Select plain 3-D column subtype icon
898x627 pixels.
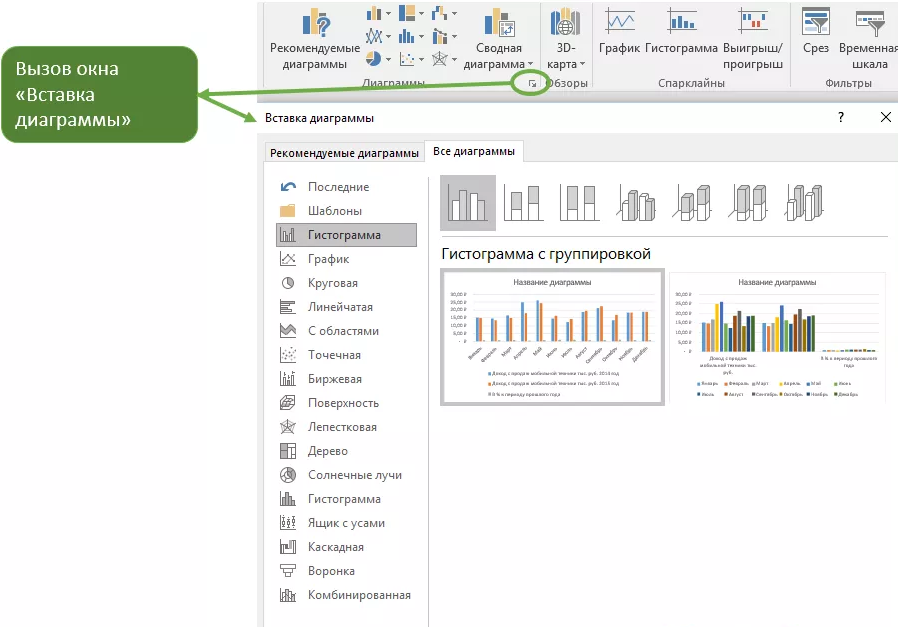[804, 203]
